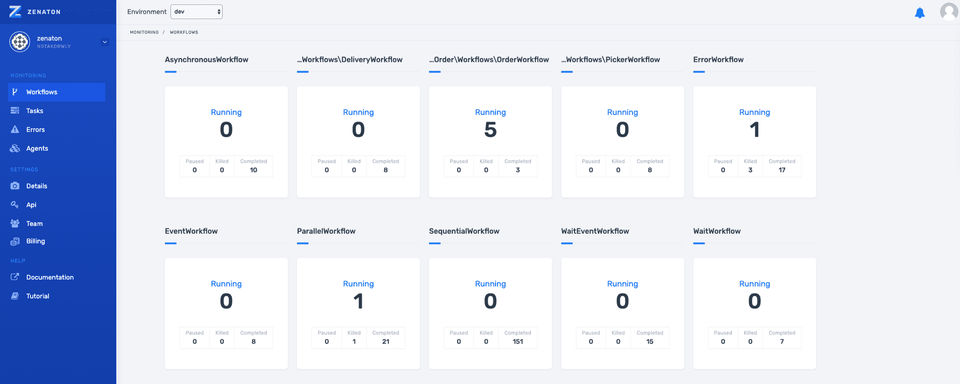Click the Agents icon in sidebar
Screen dimensions: 960x384
[x=15, y=148]
